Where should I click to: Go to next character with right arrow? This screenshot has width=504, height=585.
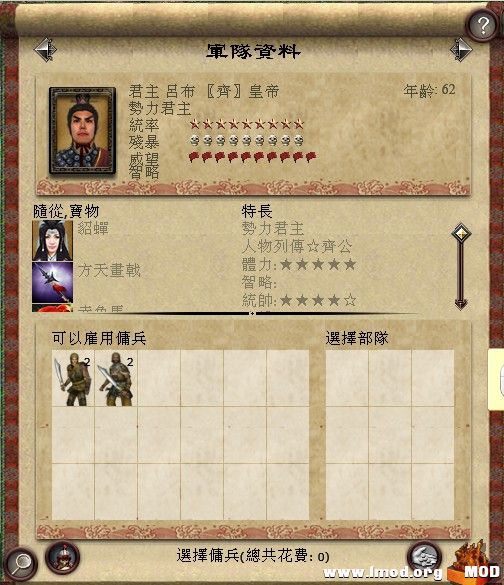pyautogui.click(x=461, y=50)
